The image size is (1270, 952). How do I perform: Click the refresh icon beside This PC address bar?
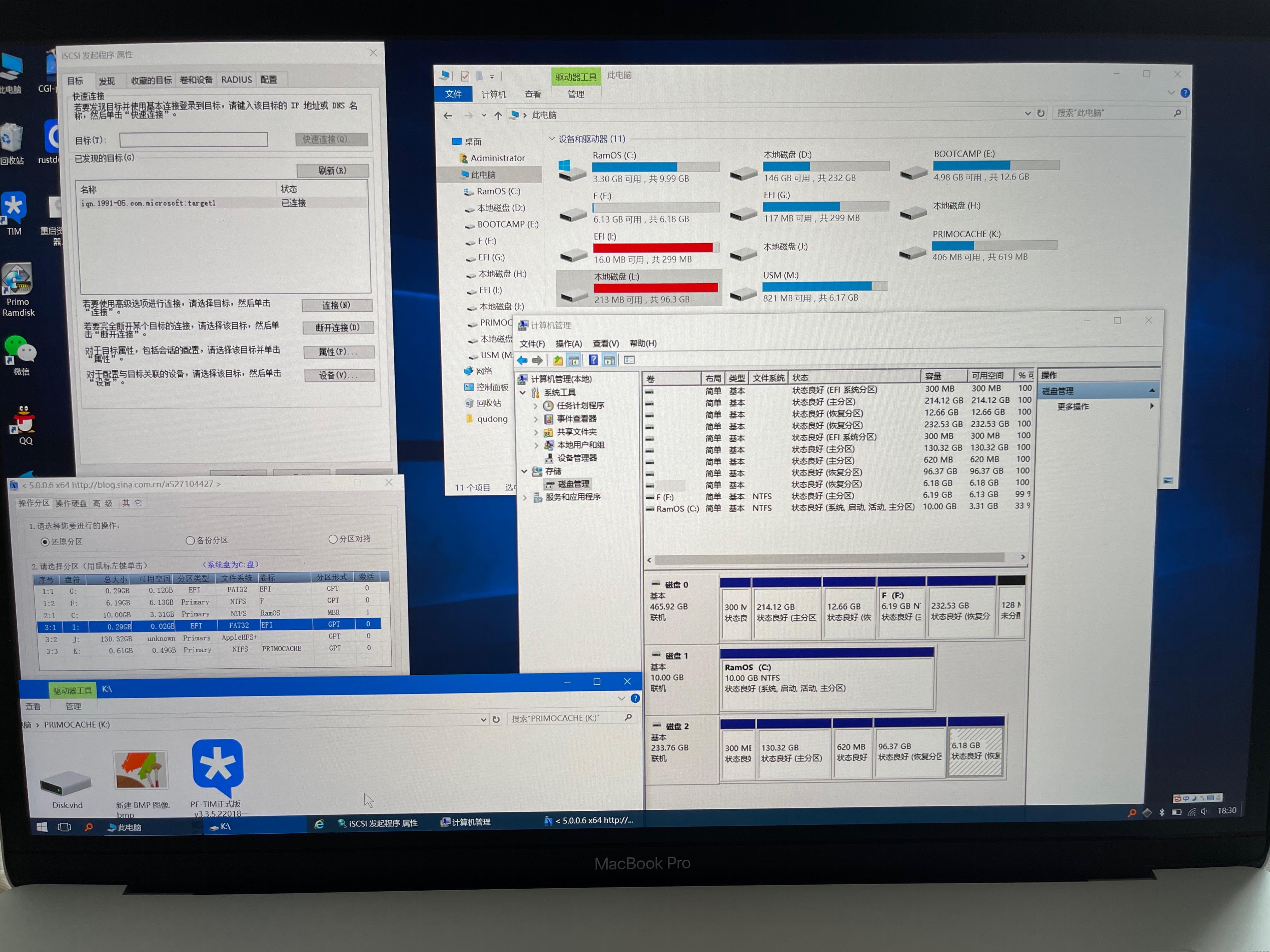[x=1041, y=113]
